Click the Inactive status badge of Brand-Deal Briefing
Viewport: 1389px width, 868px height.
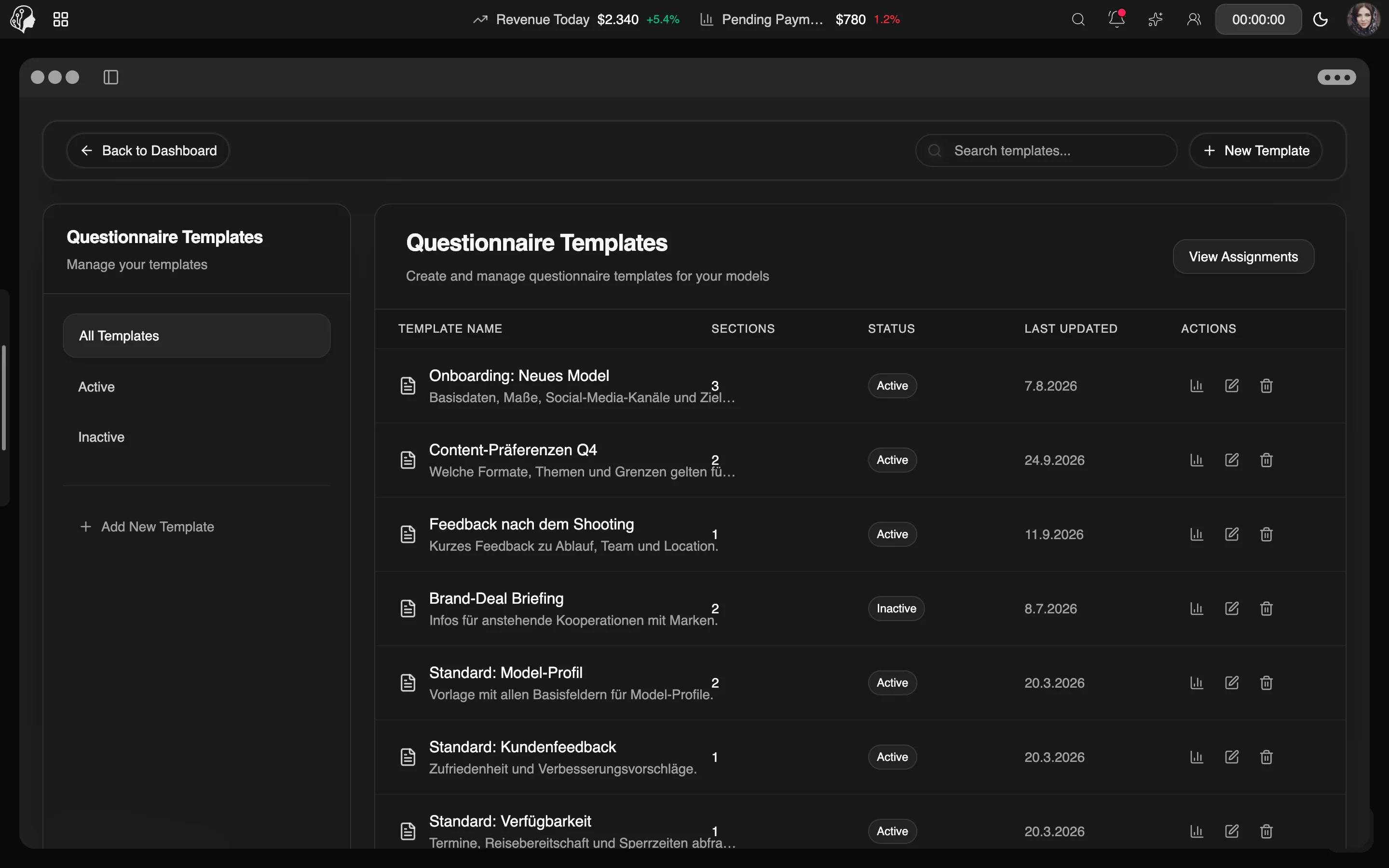click(896, 609)
